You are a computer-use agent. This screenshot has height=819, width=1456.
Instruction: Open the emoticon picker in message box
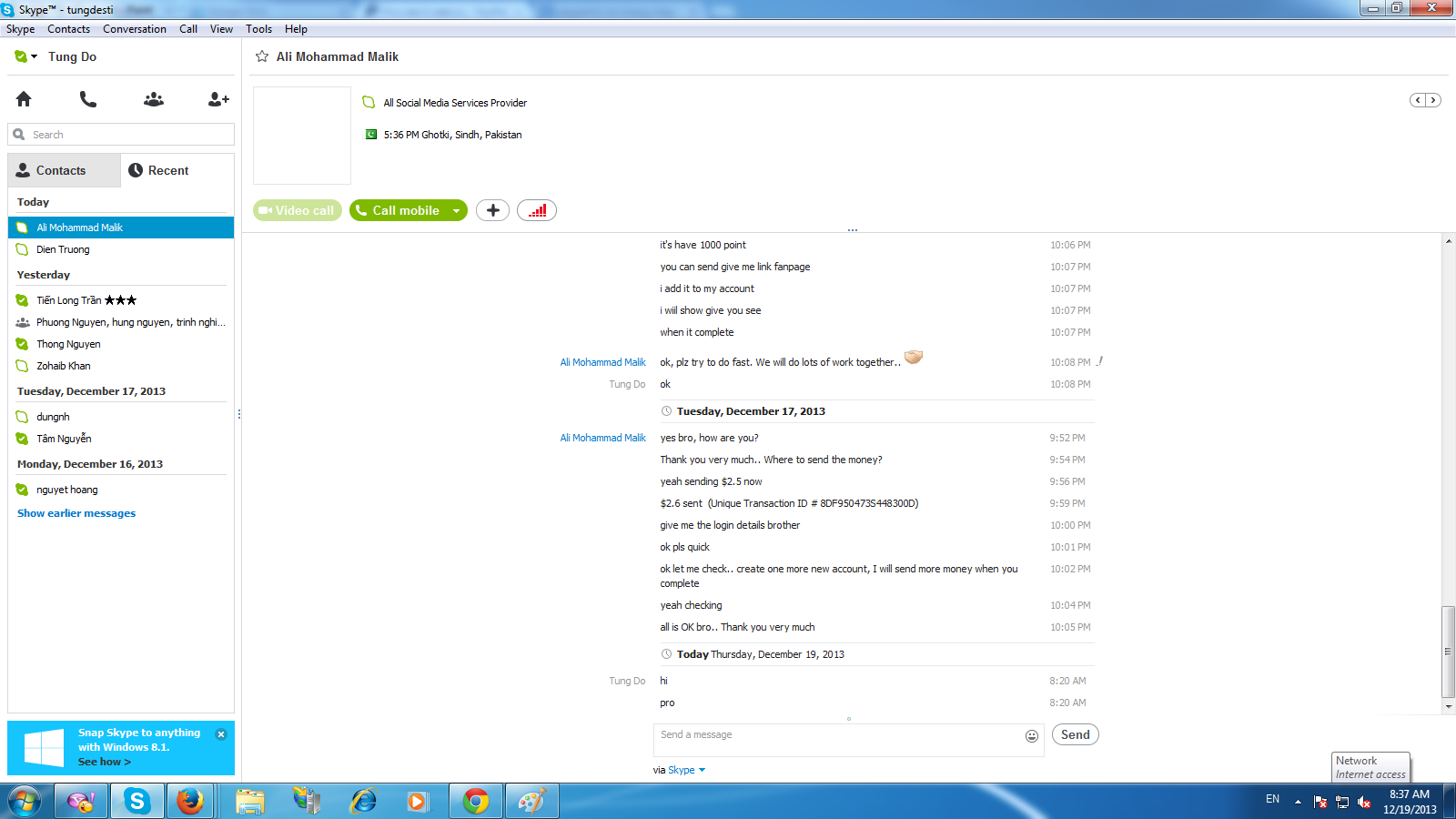coord(1032,736)
